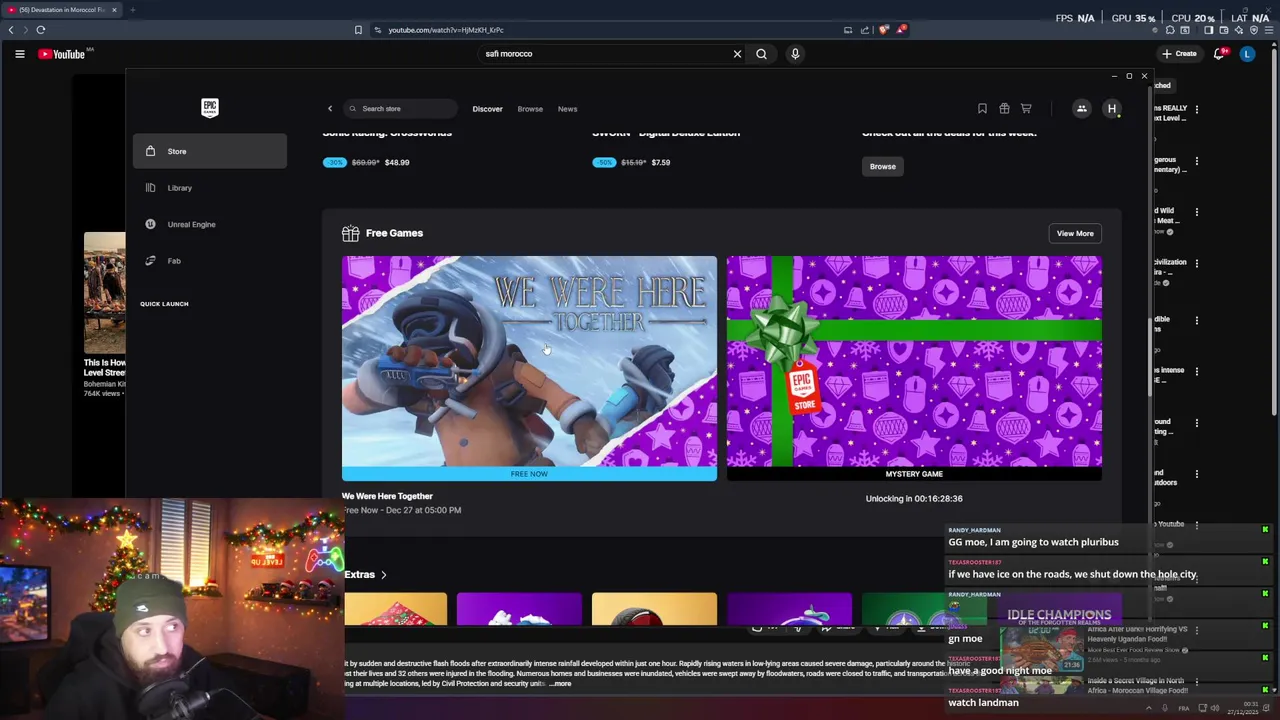Open options for 'REALLY Level' video
The width and height of the screenshot is (1280, 720).
pyautogui.click(x=1196, y=109)
